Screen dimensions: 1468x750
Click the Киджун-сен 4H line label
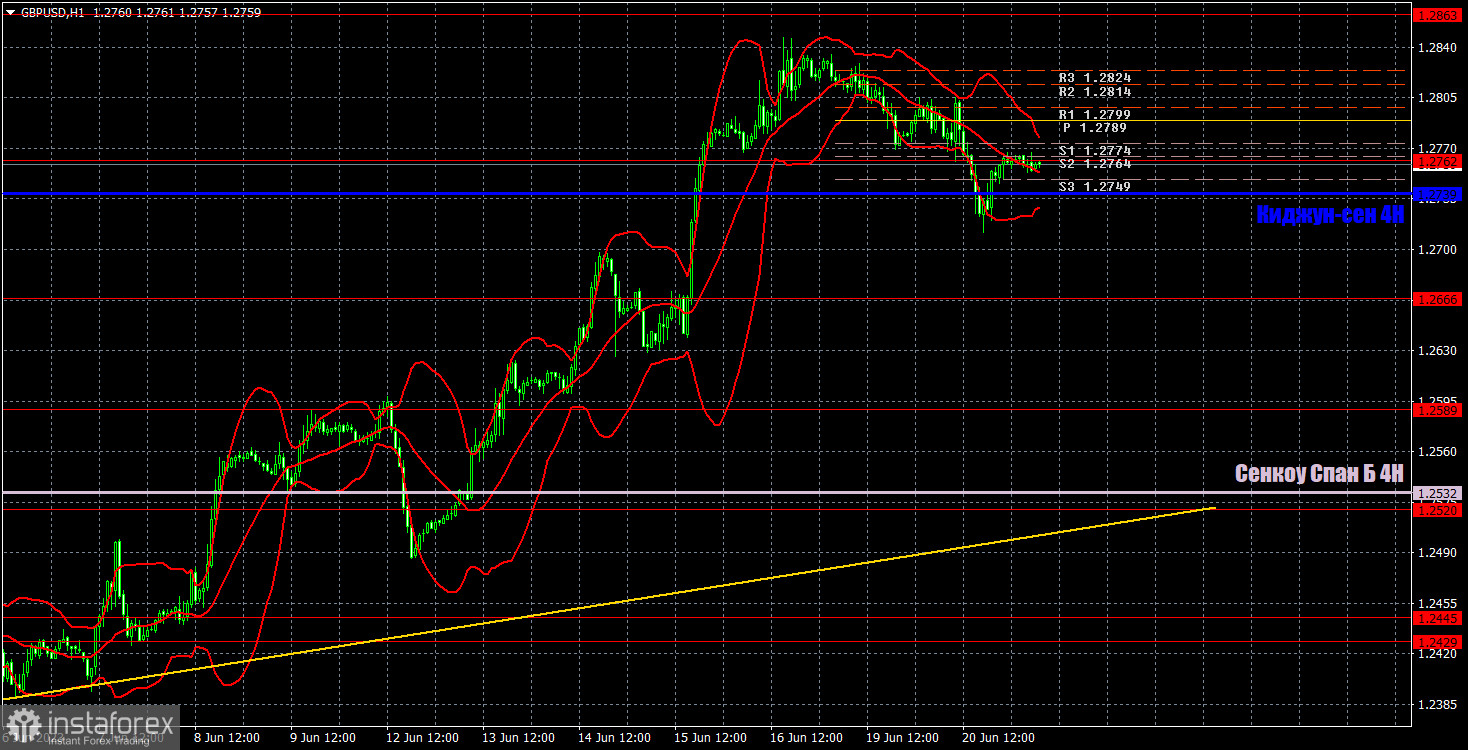[1330, 214]
